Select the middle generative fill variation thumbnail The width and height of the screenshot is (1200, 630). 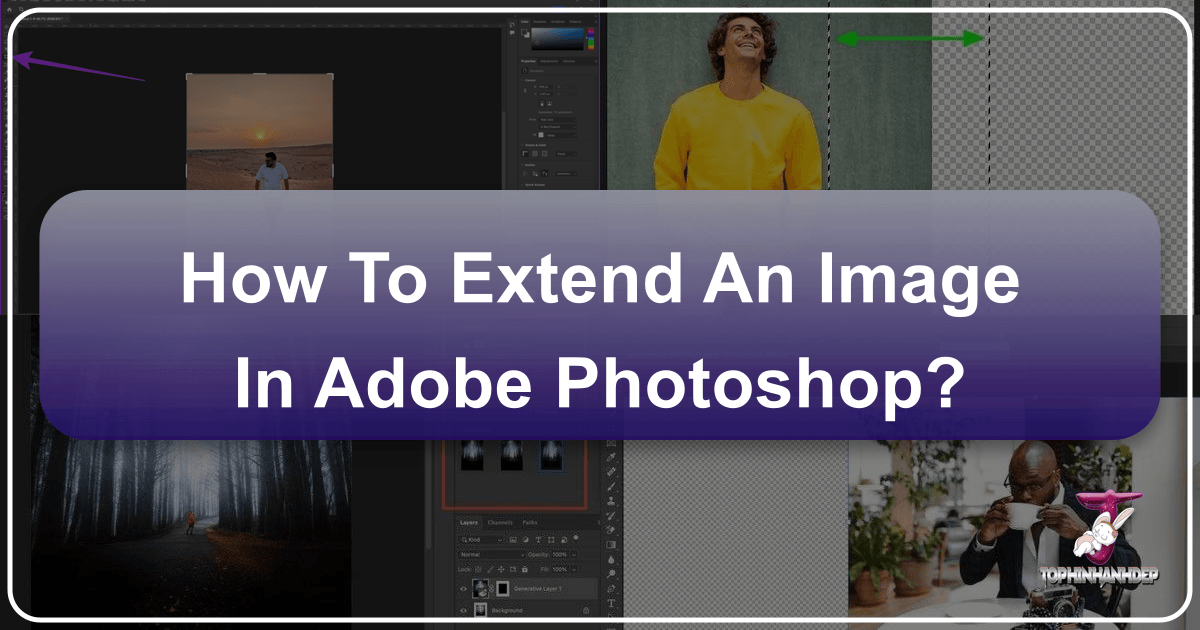[x=513, y=458]
